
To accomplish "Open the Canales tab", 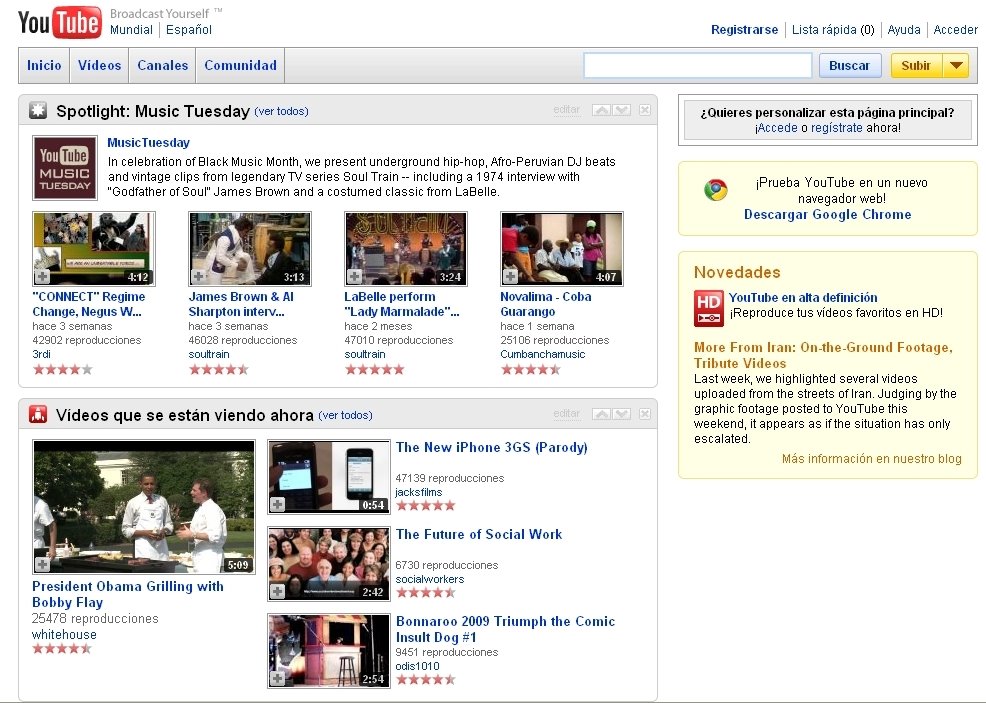I will [x=162, y=66].
